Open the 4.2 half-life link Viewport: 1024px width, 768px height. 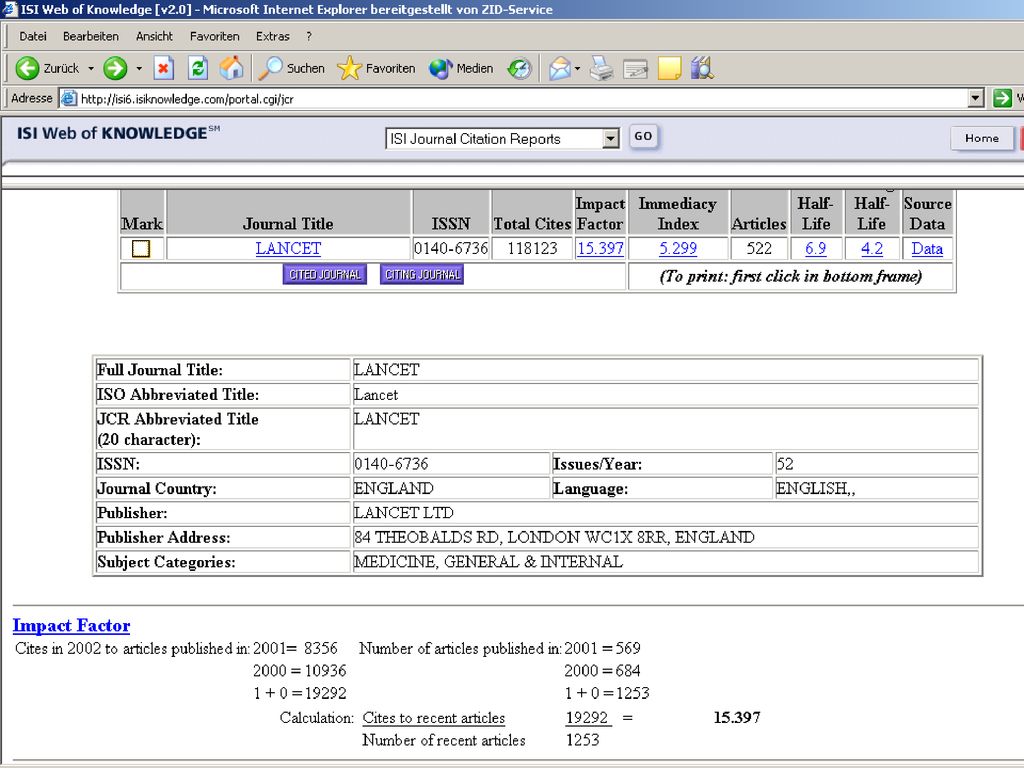click(872, 249)
